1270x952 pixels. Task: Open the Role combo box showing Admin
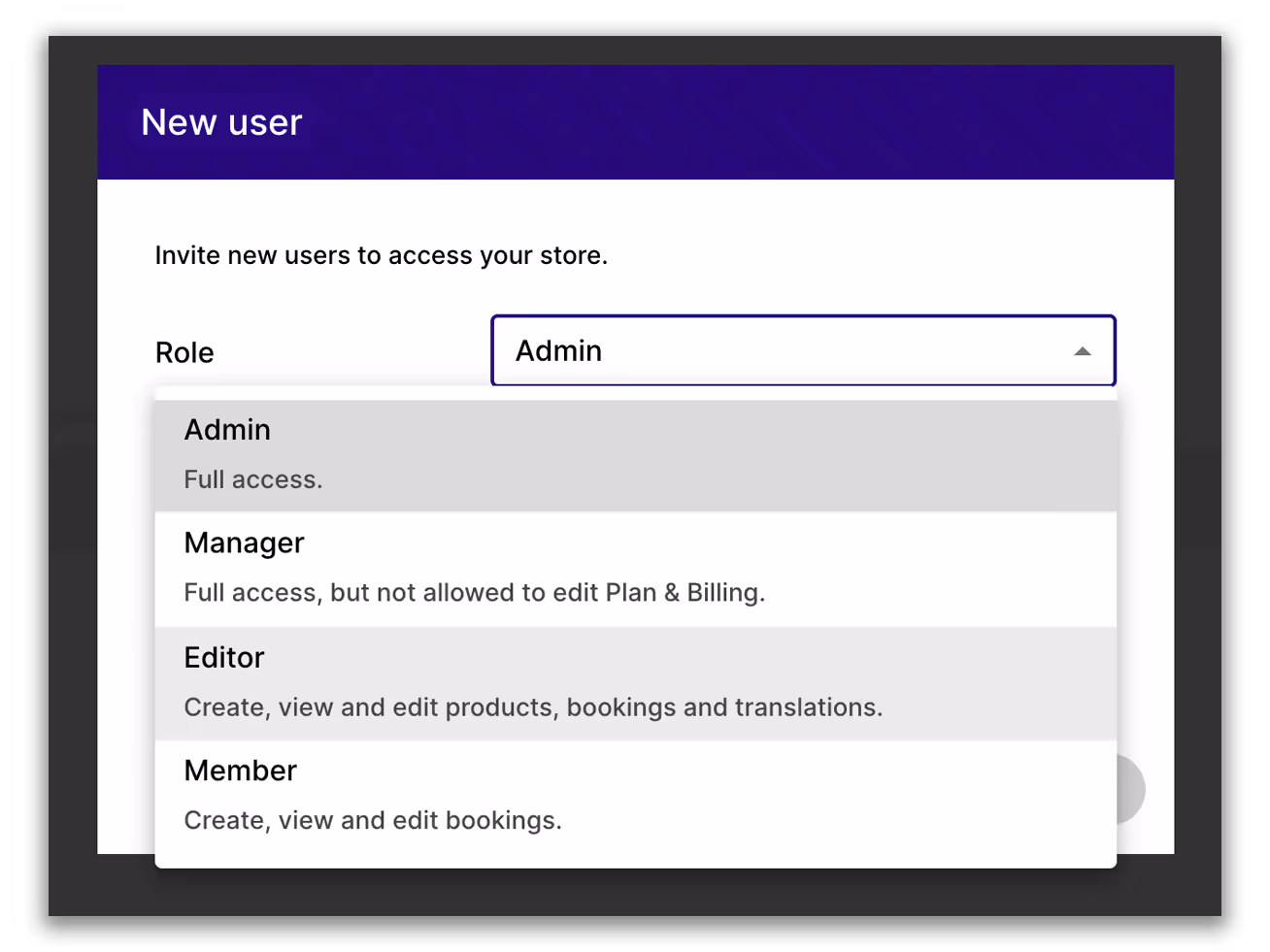click(x=803, y=350)
